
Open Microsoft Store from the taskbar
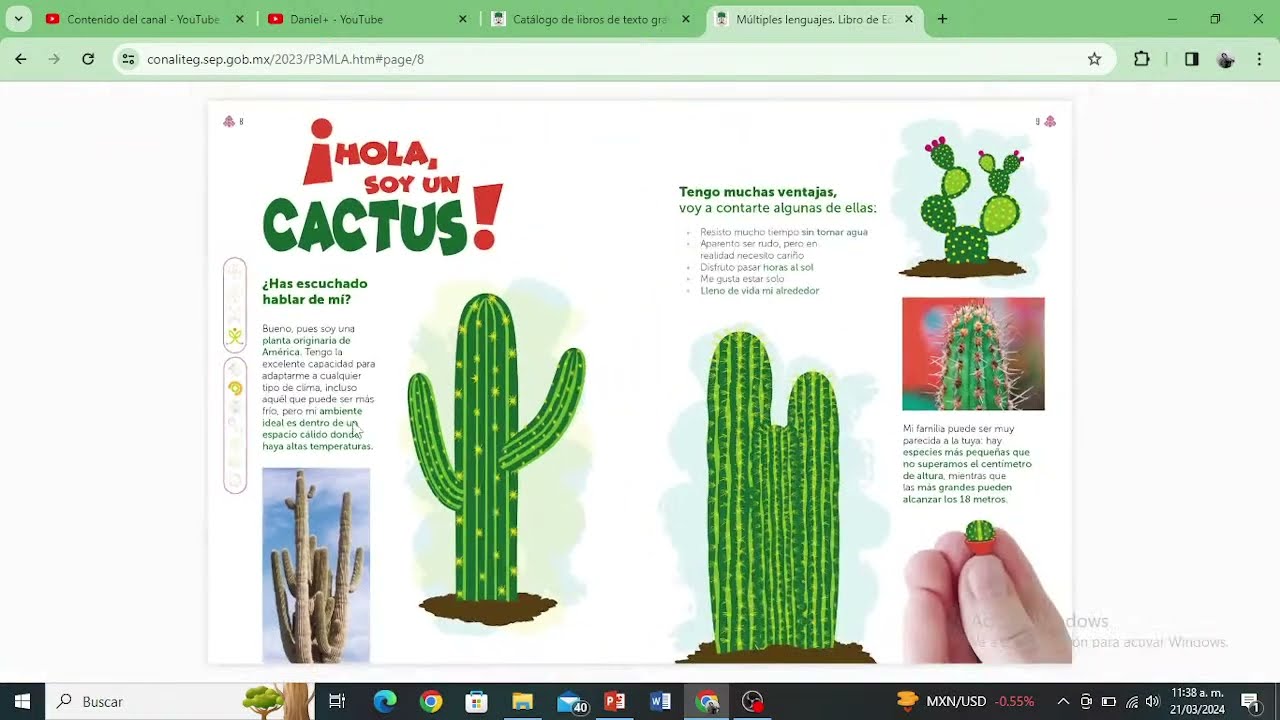(477, 701)
